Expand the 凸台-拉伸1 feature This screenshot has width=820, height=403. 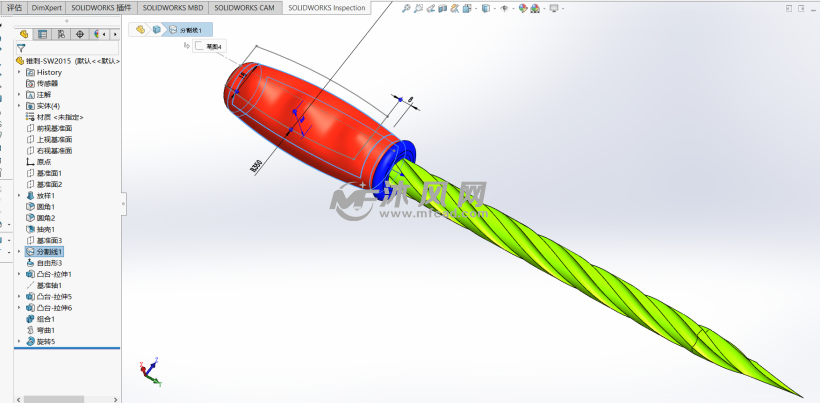click(x=19, y=274)
